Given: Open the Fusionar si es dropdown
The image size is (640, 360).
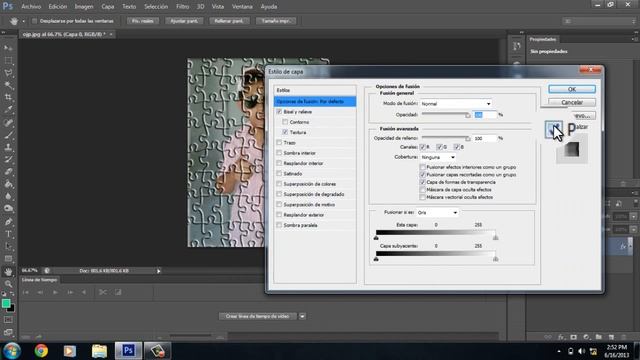Looking at the screenshot, I should pyautogui.click(x=437, y=213).
